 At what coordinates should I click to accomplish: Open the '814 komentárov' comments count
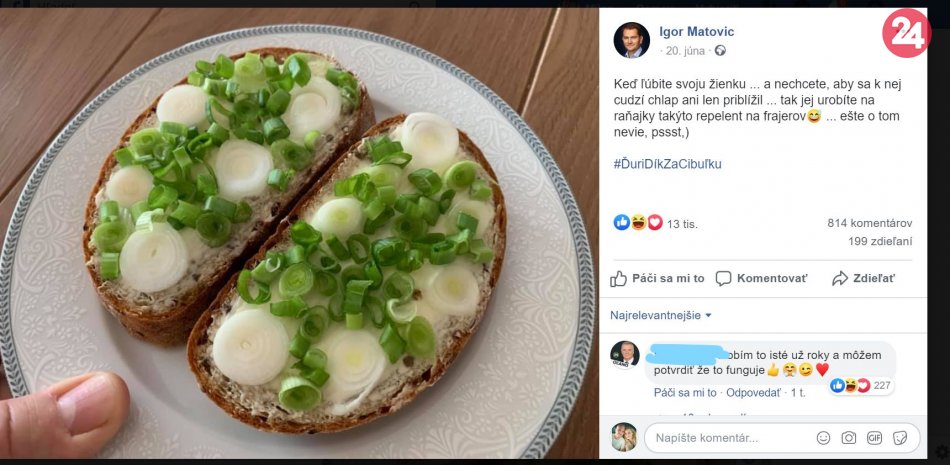pos(869,222)
